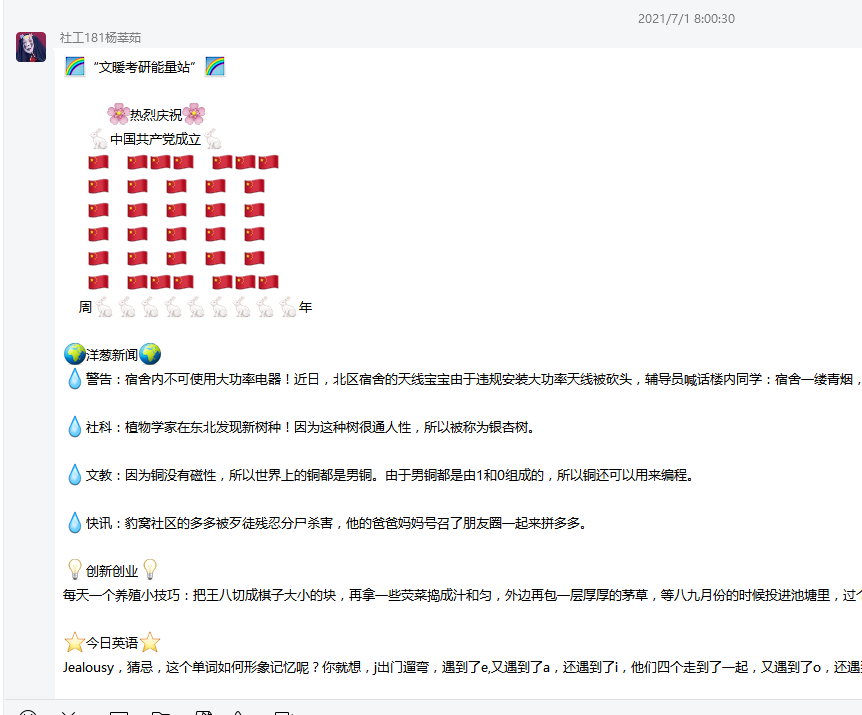Click the water droplet before 警告

coord(74,379)
